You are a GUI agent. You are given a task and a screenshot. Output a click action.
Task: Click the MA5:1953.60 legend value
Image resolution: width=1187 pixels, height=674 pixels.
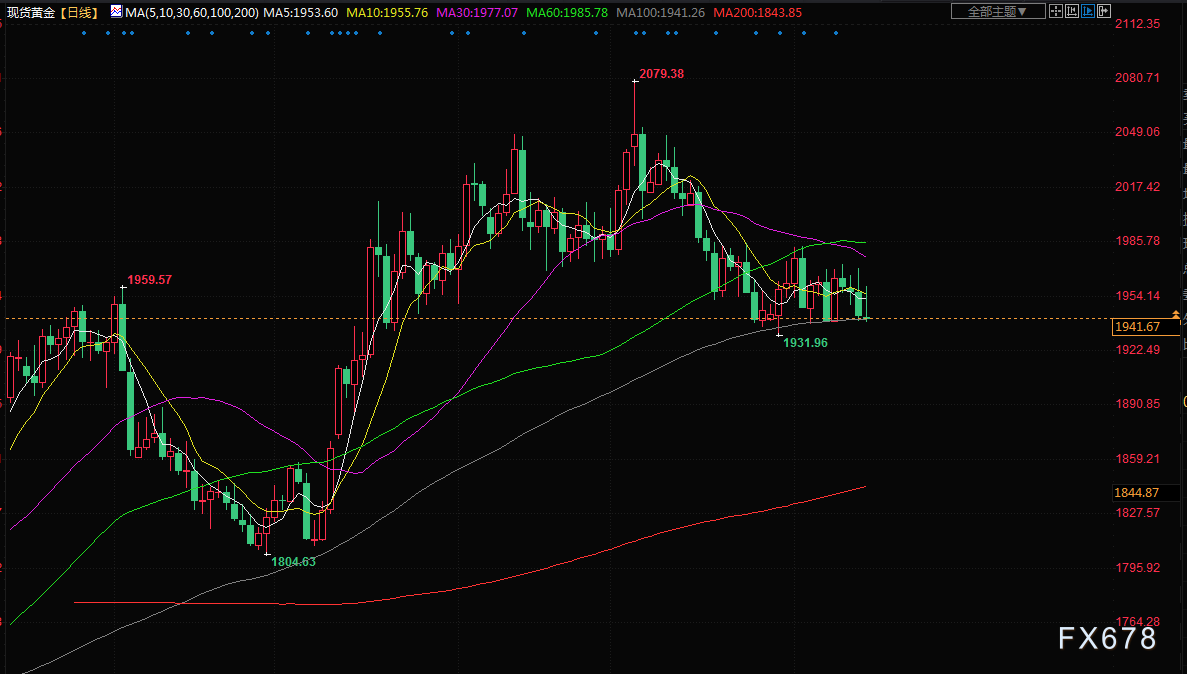301,13
